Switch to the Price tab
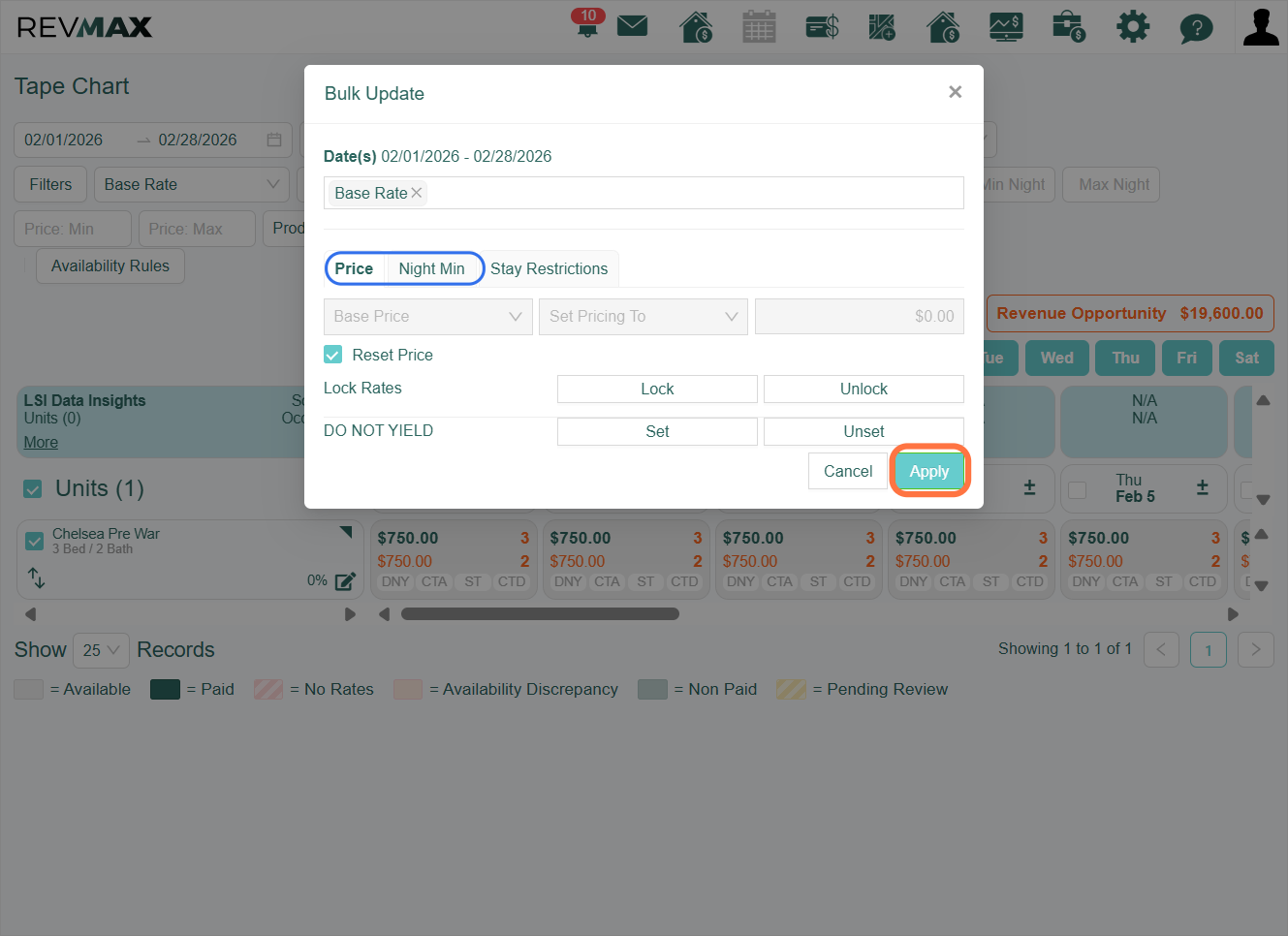This screenshot has height=936, width=1288. (x=354, y=268)
